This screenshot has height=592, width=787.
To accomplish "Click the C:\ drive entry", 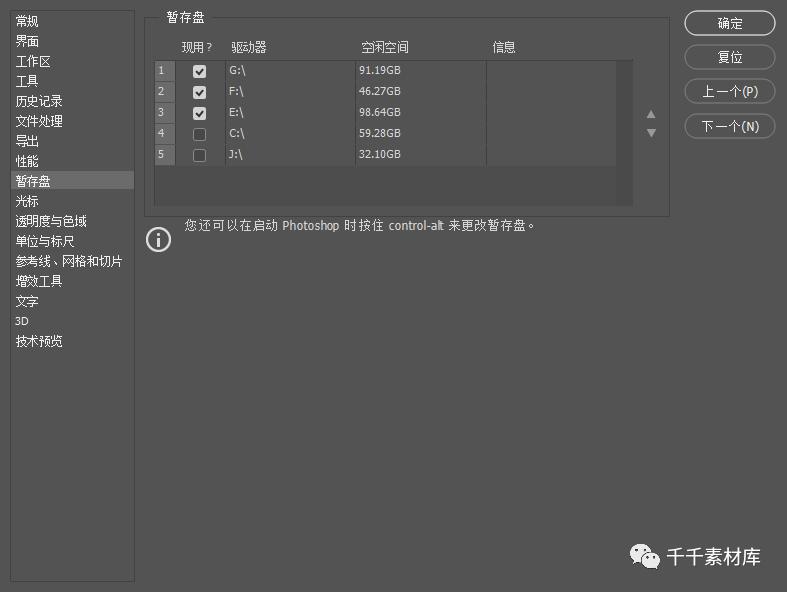I will (x=236, y=134).
